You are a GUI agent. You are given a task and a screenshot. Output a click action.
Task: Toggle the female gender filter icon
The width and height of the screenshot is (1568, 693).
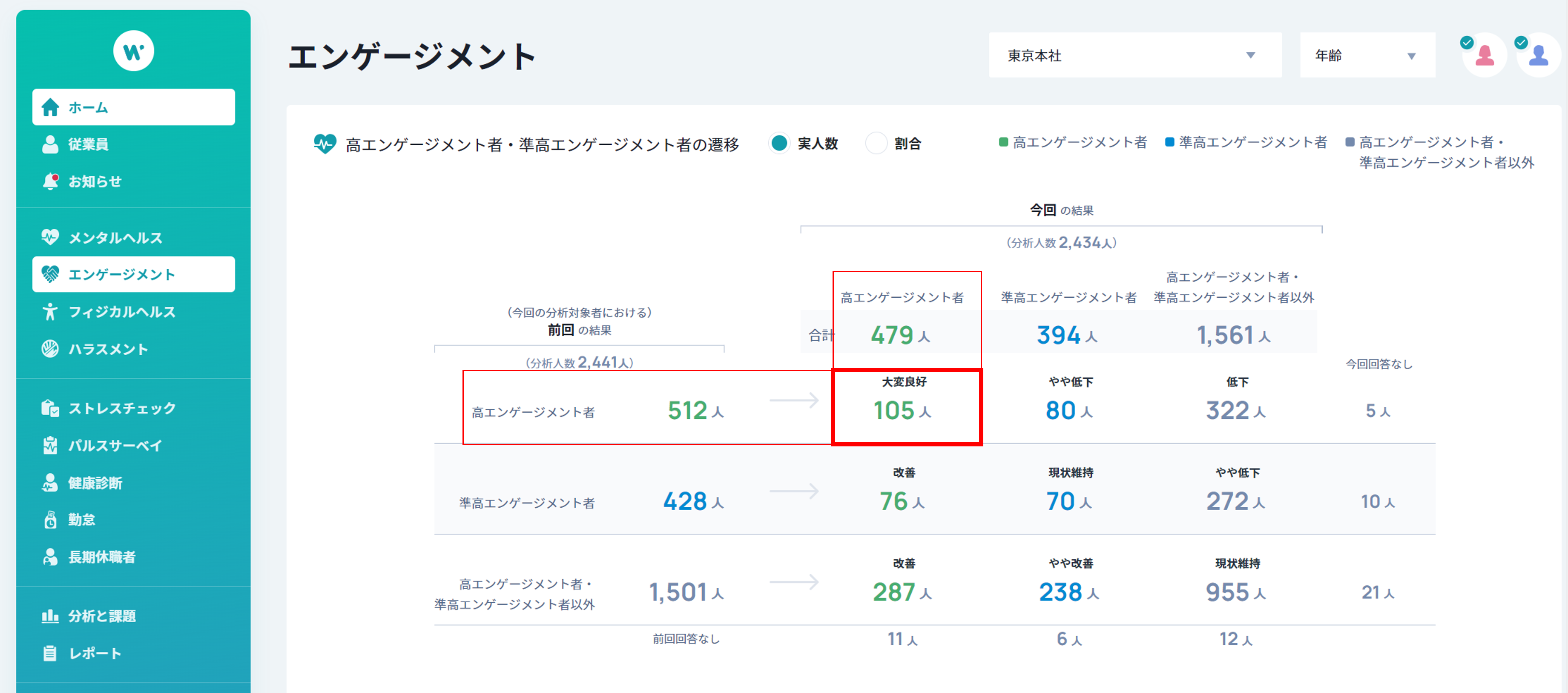[1484, 55]
